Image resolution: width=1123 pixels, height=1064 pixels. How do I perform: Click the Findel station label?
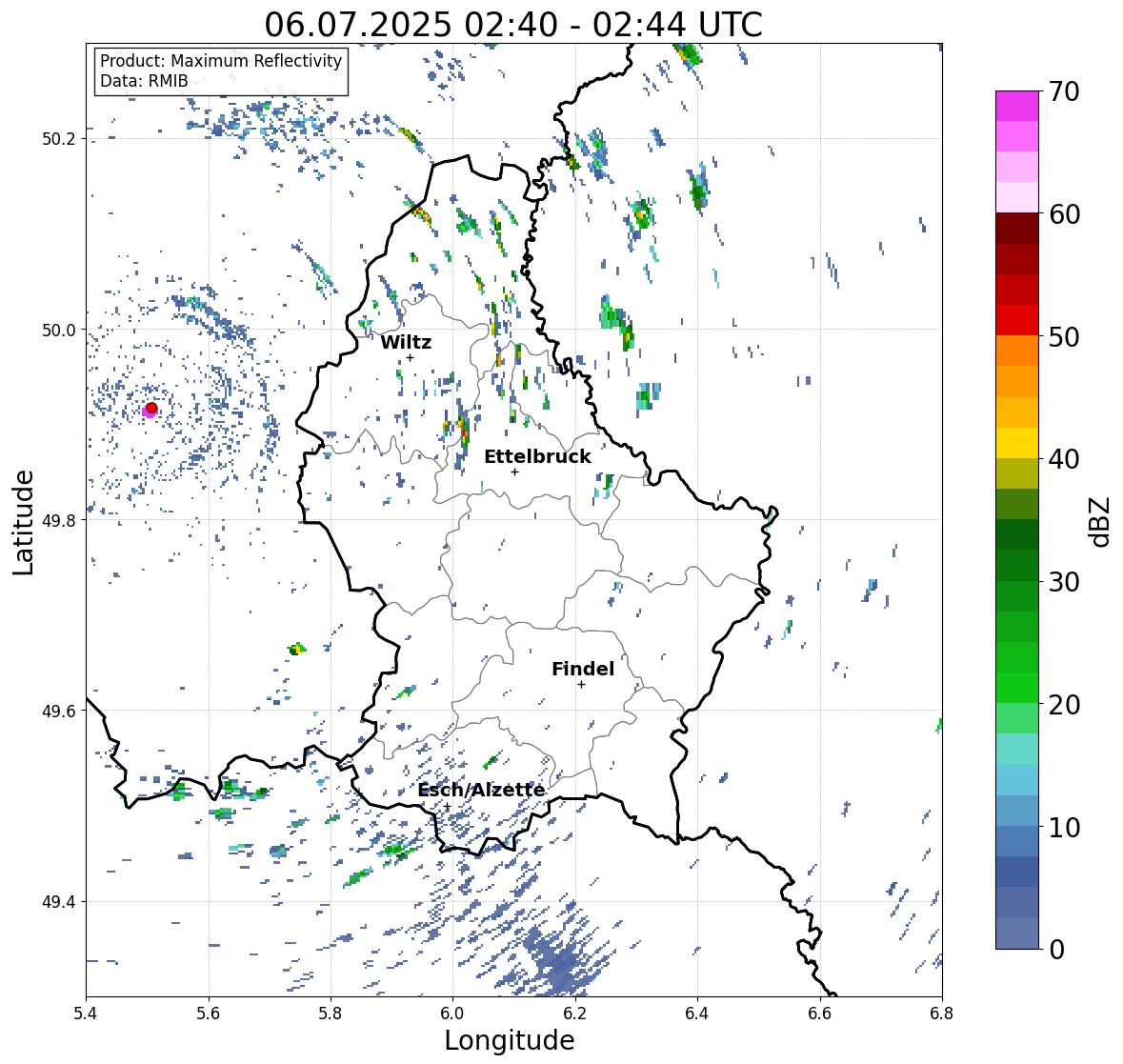(583, 669)
